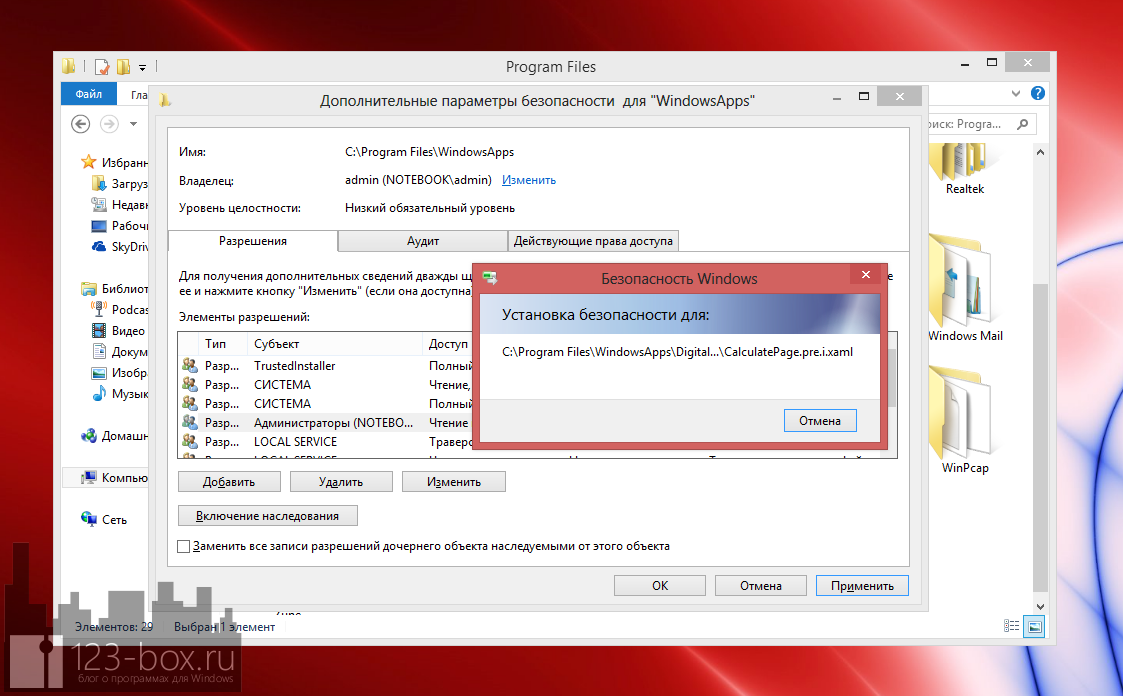This screenshot has width=1123, height=696.
Task: Click the Properties icon in quick access toolbar
Action: click(102, 67)
